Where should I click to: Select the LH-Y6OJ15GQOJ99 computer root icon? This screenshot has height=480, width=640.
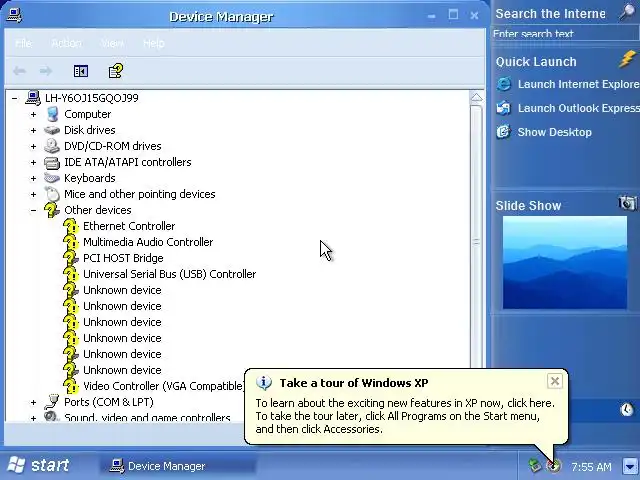[x=33, y=98]
